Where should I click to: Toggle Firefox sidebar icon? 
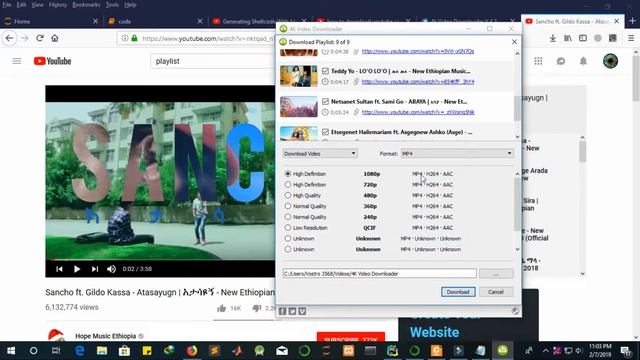point(583,38)
